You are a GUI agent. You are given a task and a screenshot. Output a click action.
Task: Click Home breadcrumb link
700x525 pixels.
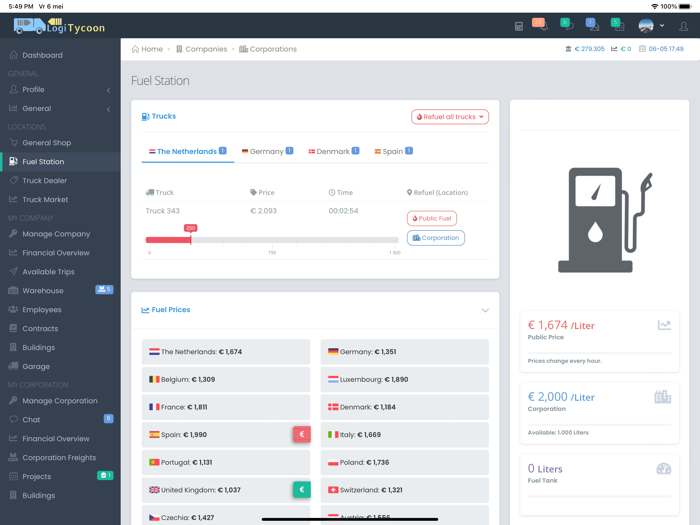coord(147,49)
